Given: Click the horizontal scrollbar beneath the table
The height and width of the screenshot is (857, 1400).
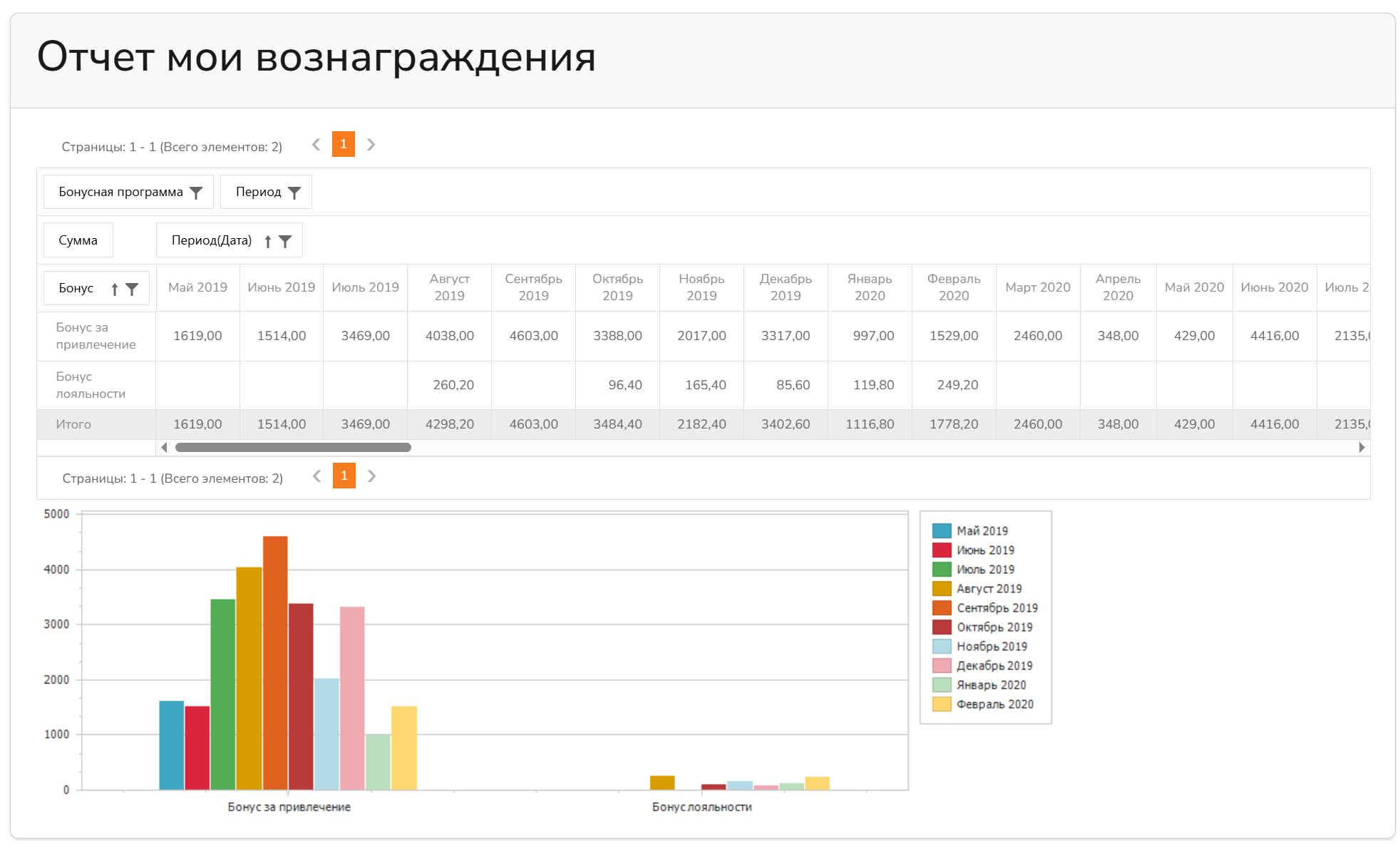Looking at the screenshot, I should pos(294,447).
